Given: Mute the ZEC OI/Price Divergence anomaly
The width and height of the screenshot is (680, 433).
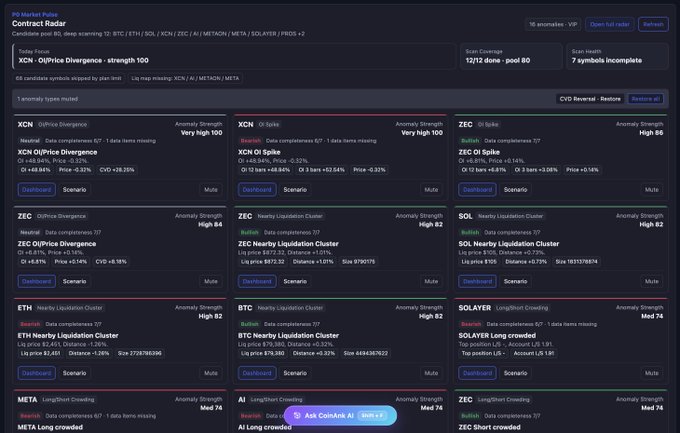Looking at the screenshot, I should [211, 281].
